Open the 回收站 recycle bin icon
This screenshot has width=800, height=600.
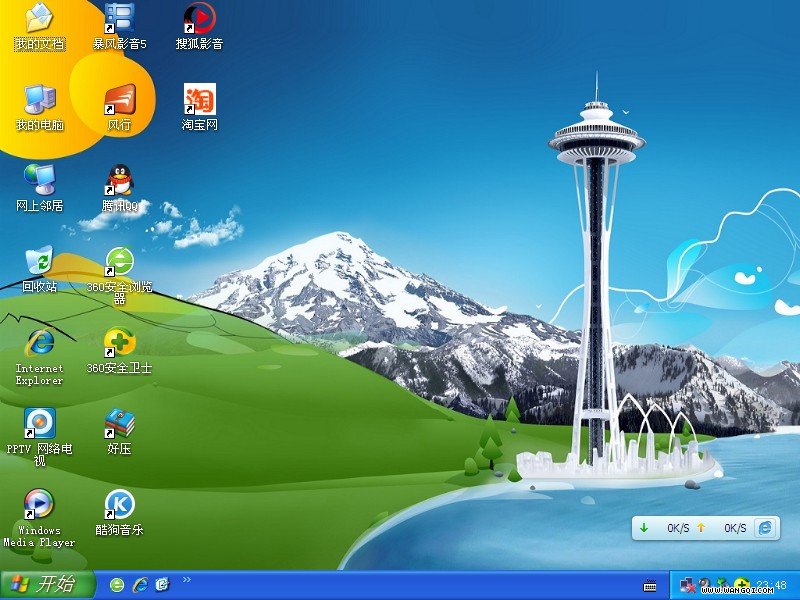click(39, 269)
